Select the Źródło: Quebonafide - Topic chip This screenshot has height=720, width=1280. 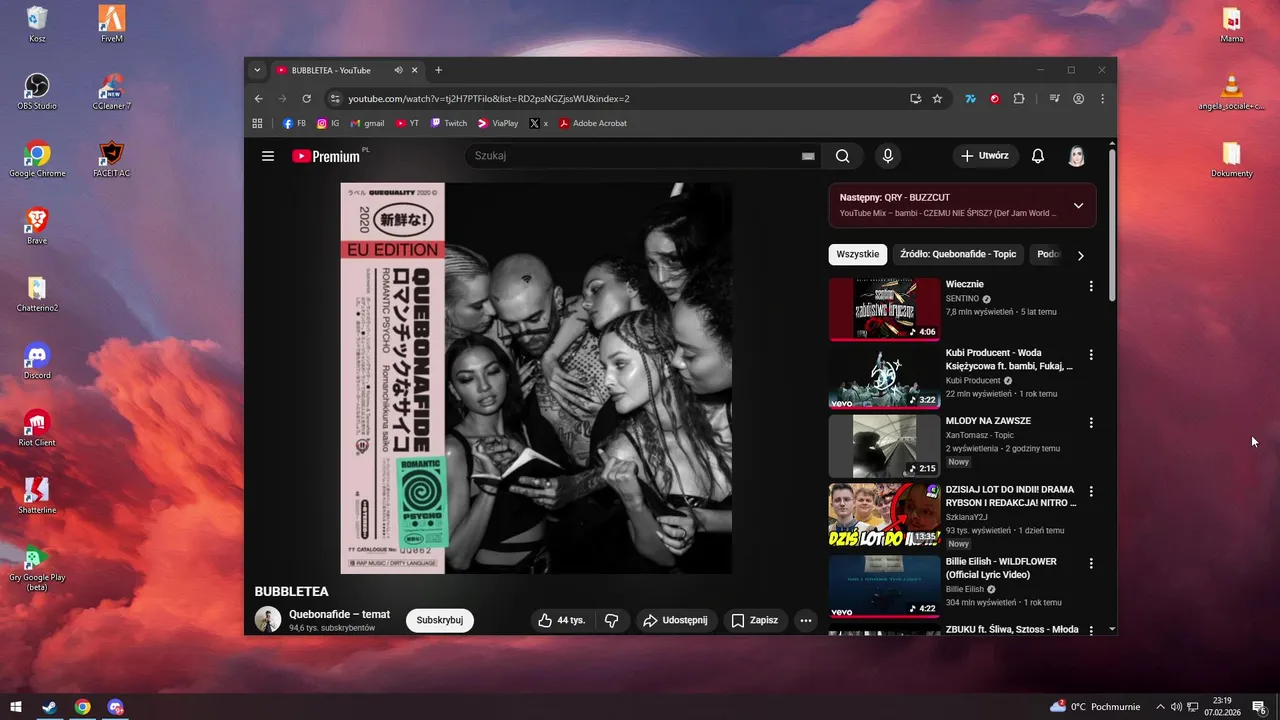tap(958, 254)
